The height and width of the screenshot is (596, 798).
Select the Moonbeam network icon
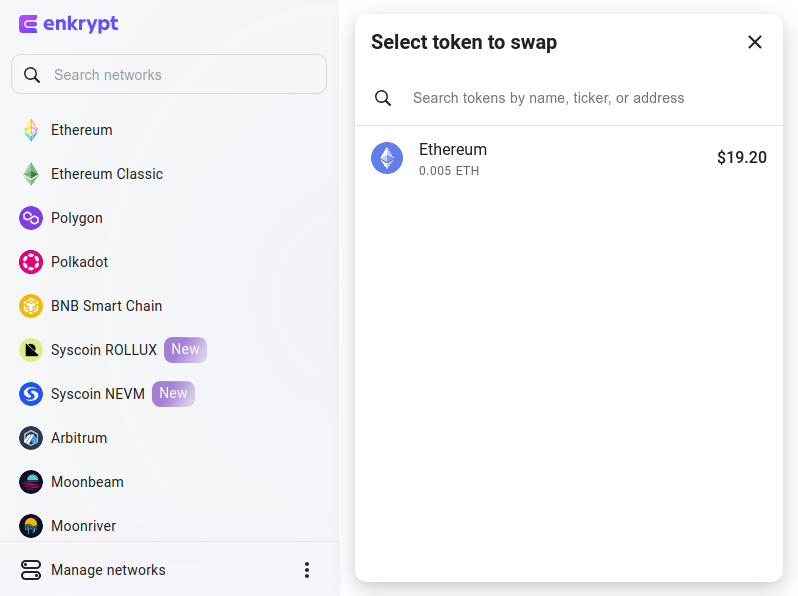(31, 482)
